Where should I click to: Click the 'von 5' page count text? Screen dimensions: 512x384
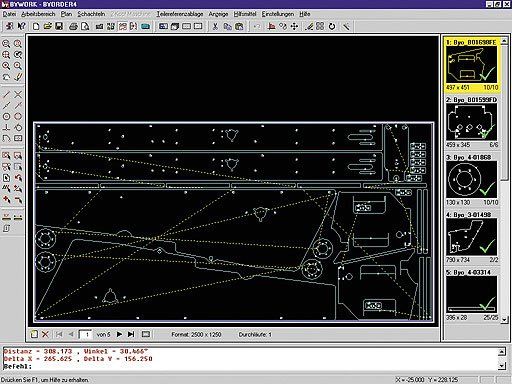103,334
